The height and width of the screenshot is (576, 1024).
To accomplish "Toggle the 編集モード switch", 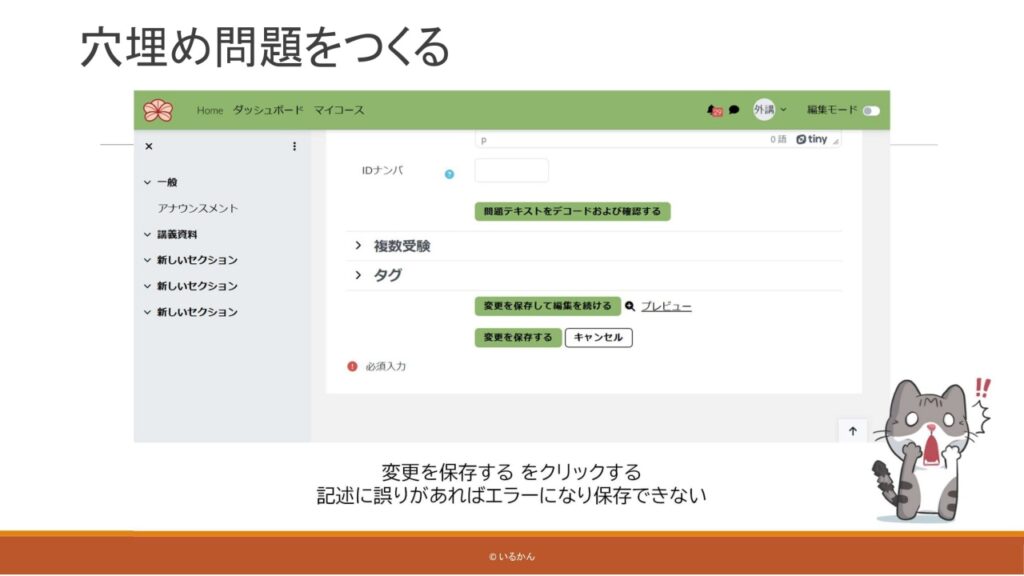I will tap(871, 111).
